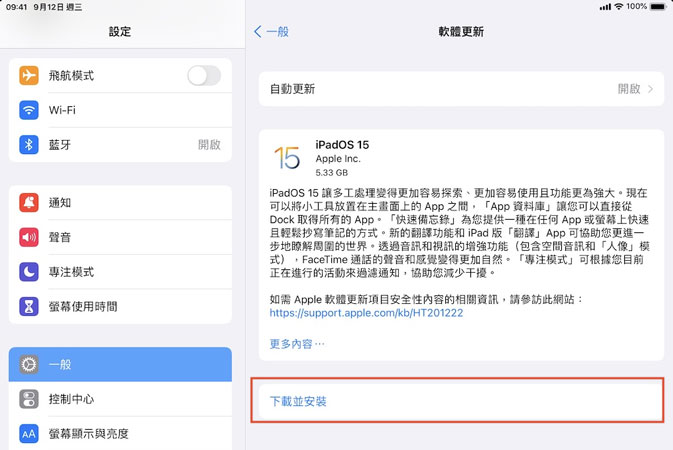Tap the speaker icon for 聲音
Image resolution: width=673 pixels, height=450 pixels.
(29, 237)
